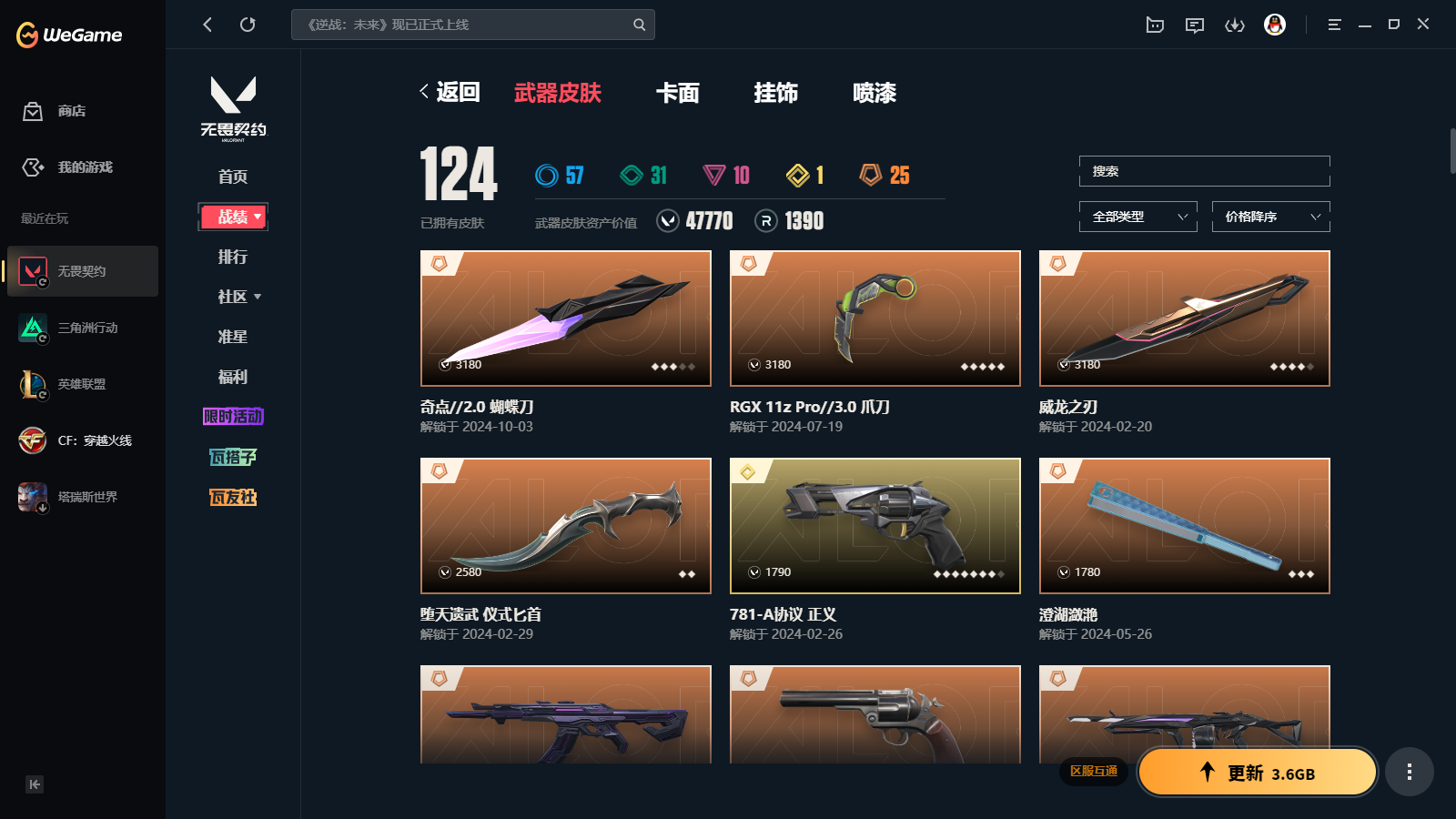Open the folder icon in title bar
This screenshot has width=1456, height=819.
click(1155, 25)
